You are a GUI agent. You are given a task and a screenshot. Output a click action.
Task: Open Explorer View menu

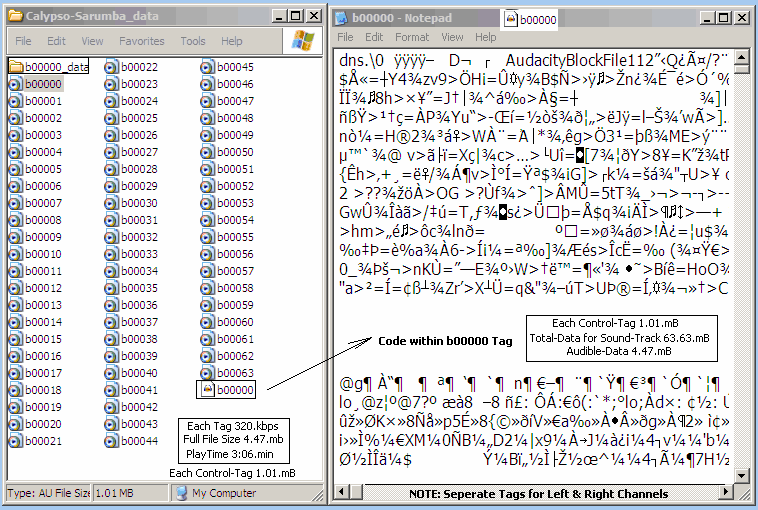[x=92, y=41]
